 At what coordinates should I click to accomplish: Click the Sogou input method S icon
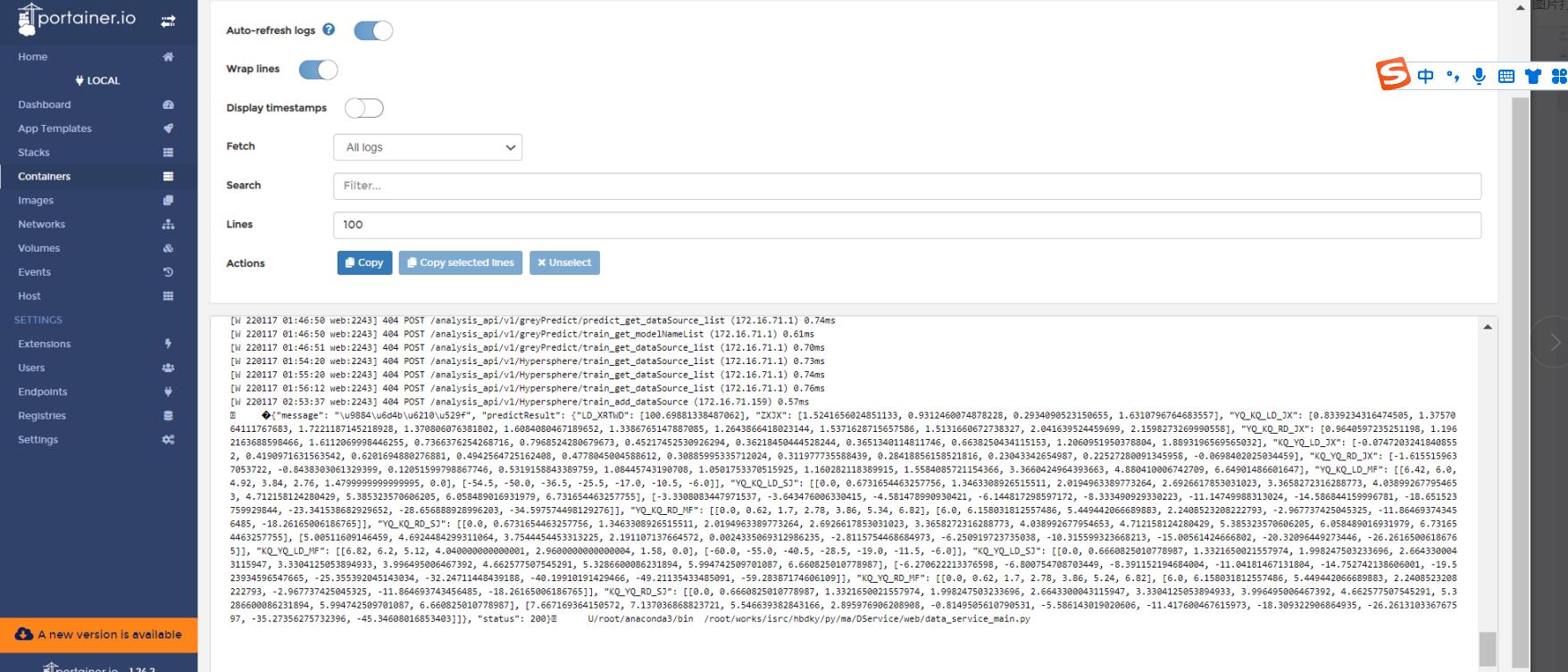1393,74
